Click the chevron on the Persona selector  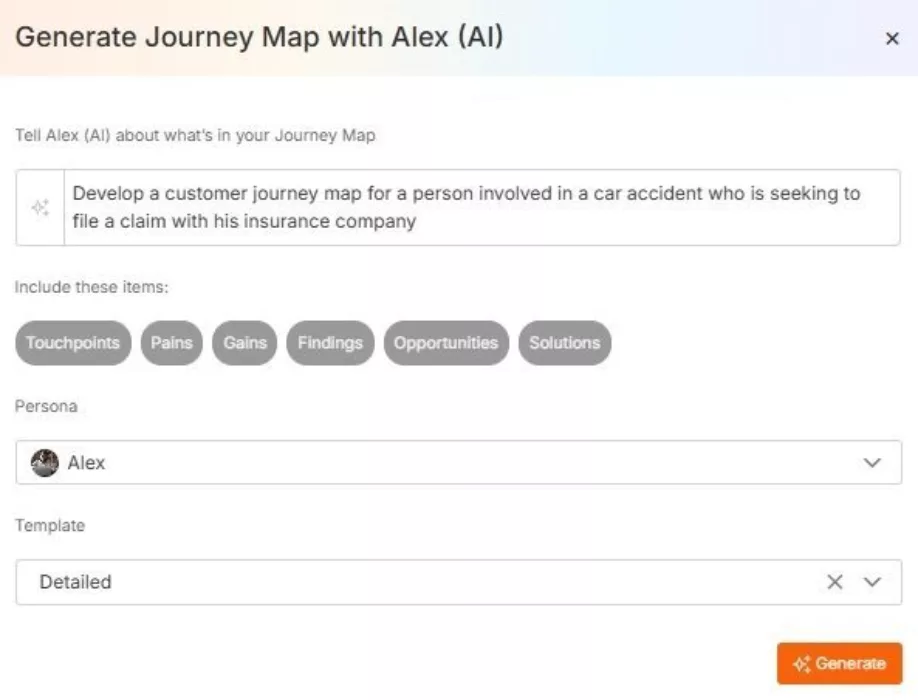[x=872, y=463]
